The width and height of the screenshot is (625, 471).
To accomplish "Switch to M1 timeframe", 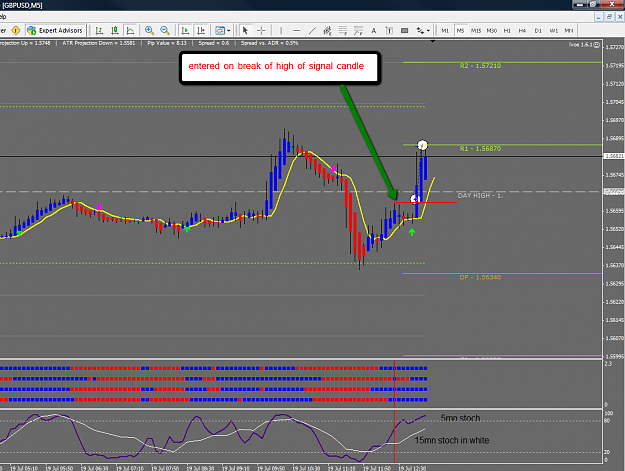I will click(x=445, y=31).
